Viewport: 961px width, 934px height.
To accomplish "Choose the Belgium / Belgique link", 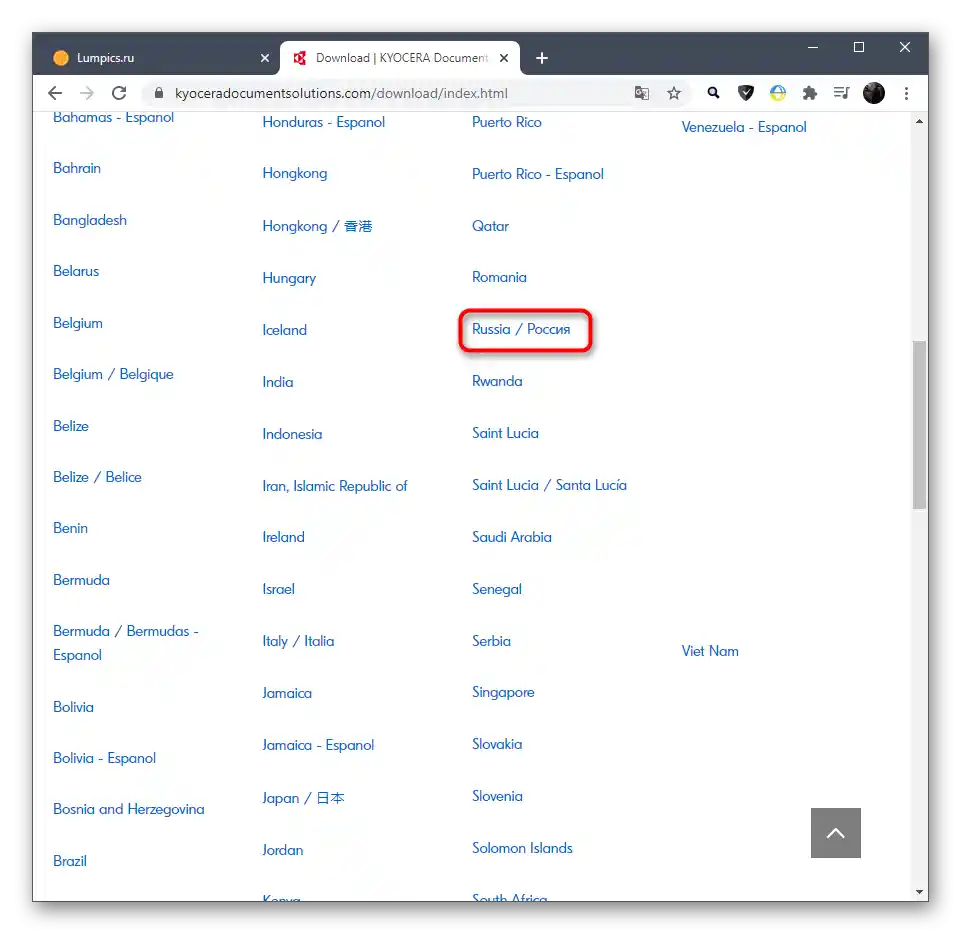I will [x=113, y=374].
